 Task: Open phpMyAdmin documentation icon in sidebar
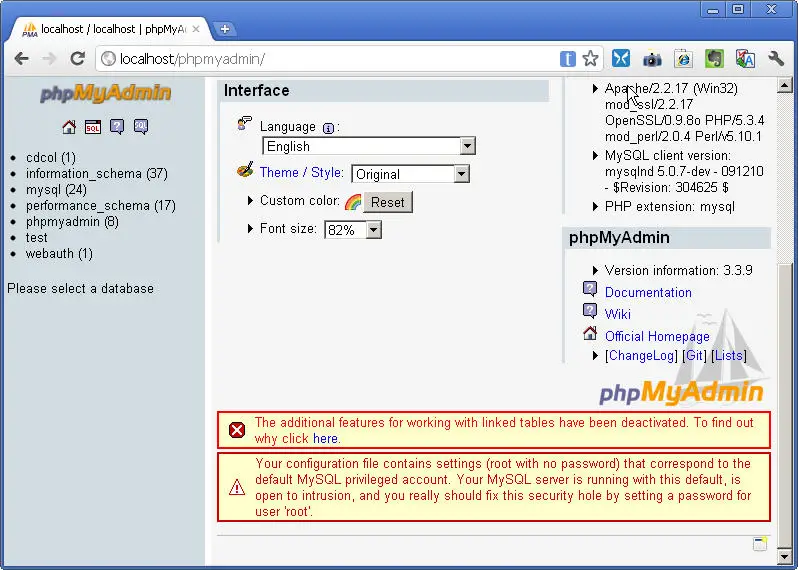(x=117, y=127)
